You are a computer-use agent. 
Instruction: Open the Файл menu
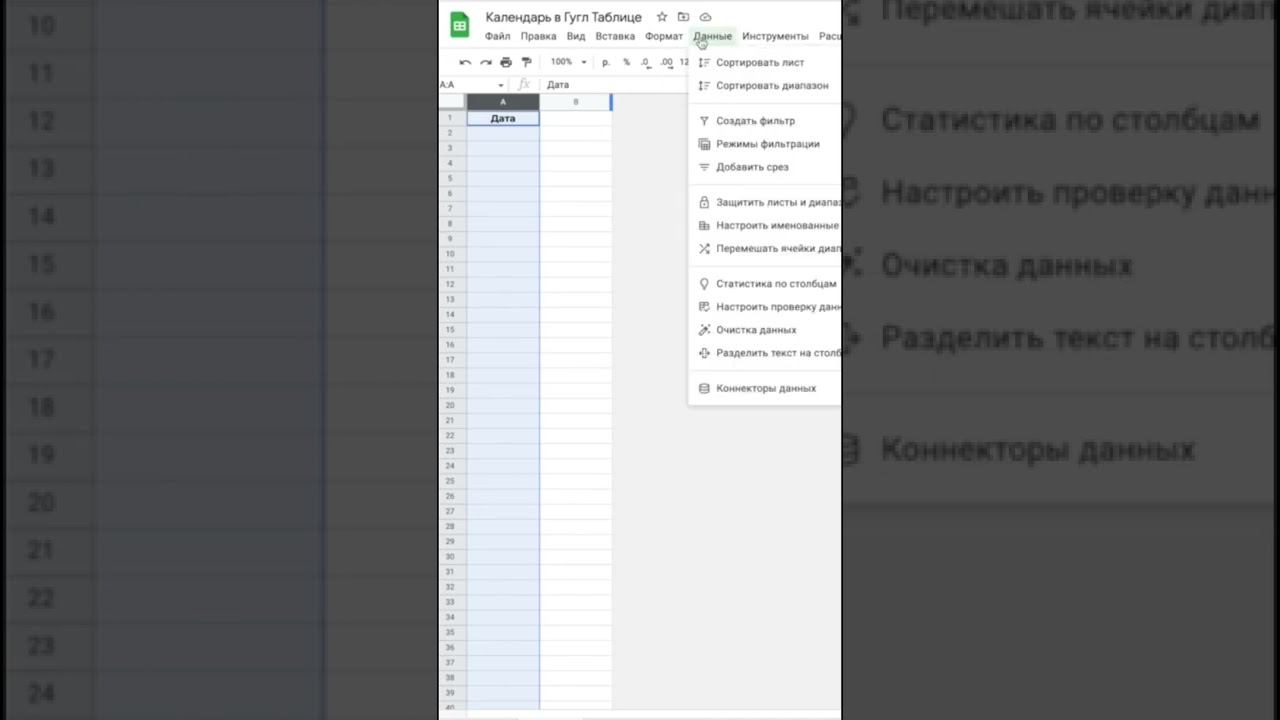[x=497, y=36]
